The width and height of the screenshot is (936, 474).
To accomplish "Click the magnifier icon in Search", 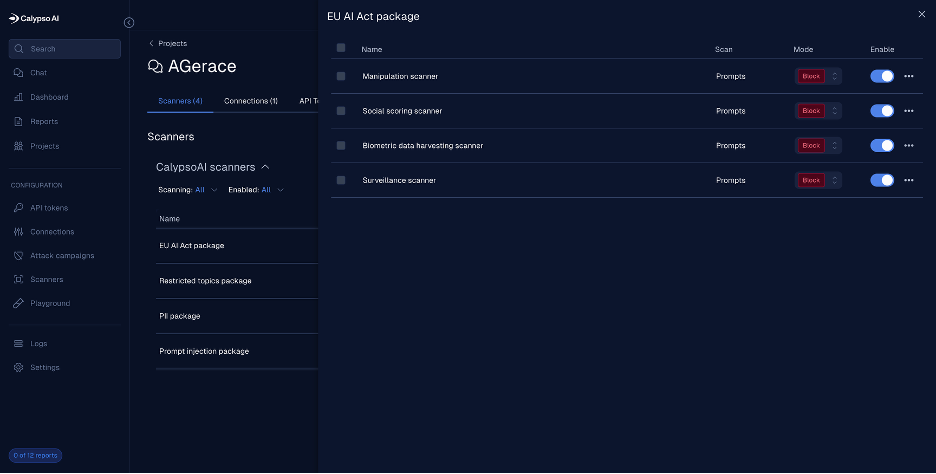I will [x=19, y=49].
